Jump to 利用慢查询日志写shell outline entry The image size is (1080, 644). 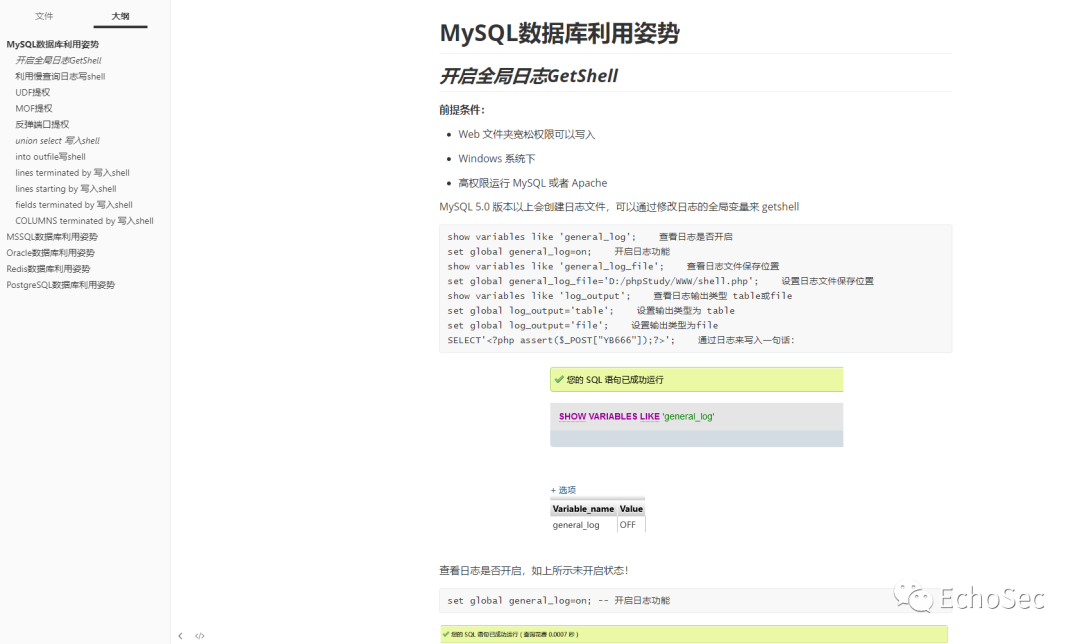point(60,76)
